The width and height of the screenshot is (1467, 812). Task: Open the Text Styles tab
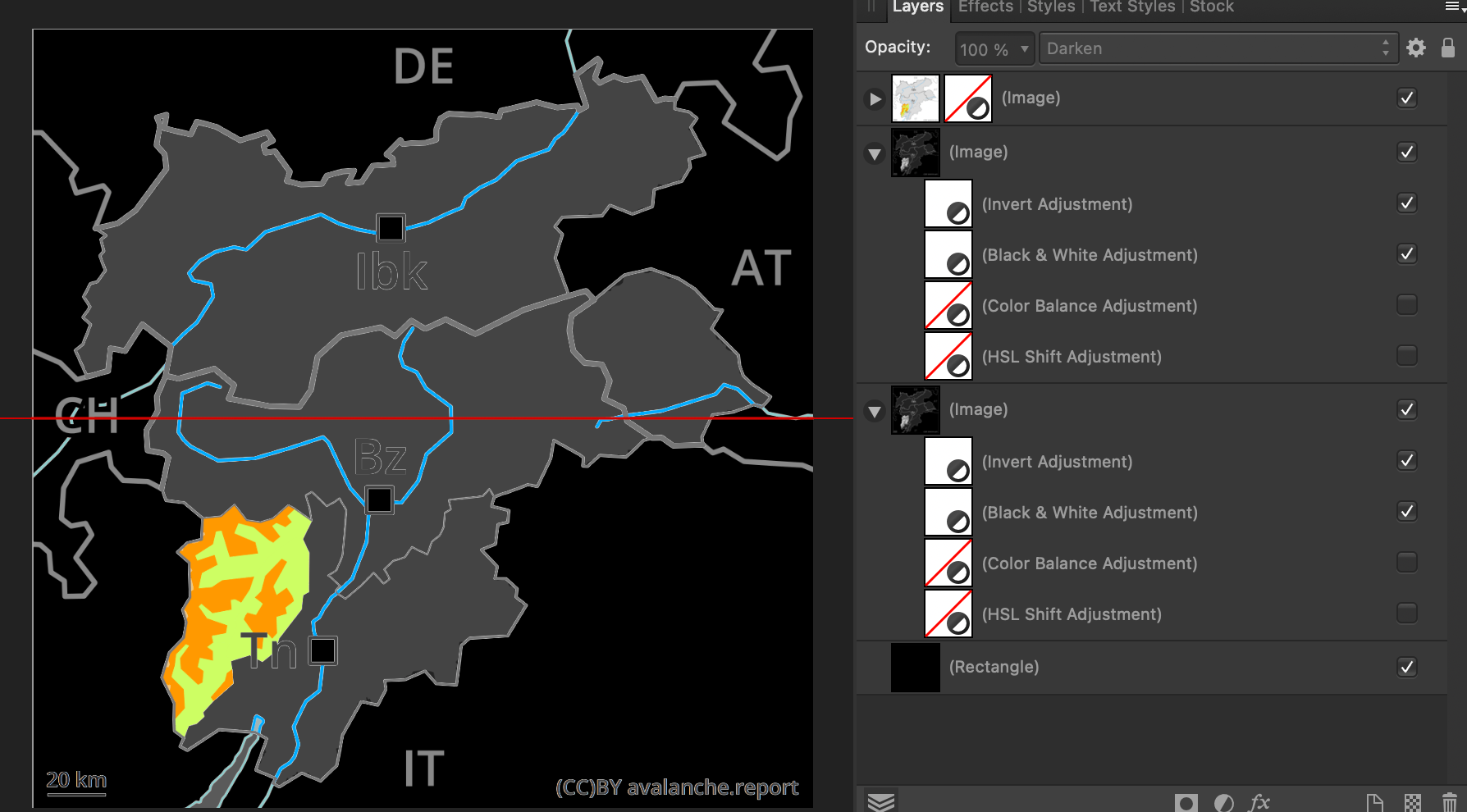point(1132,7)
